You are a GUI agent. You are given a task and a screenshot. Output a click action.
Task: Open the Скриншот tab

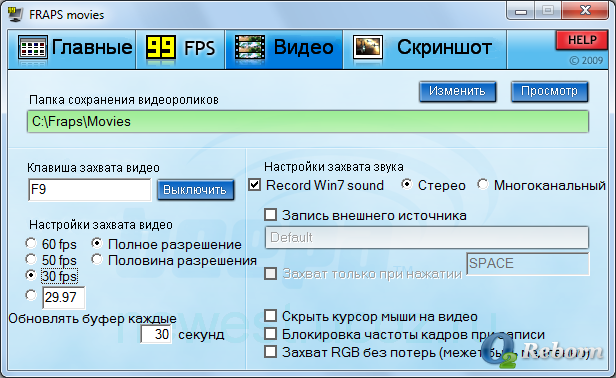[425, 50]
